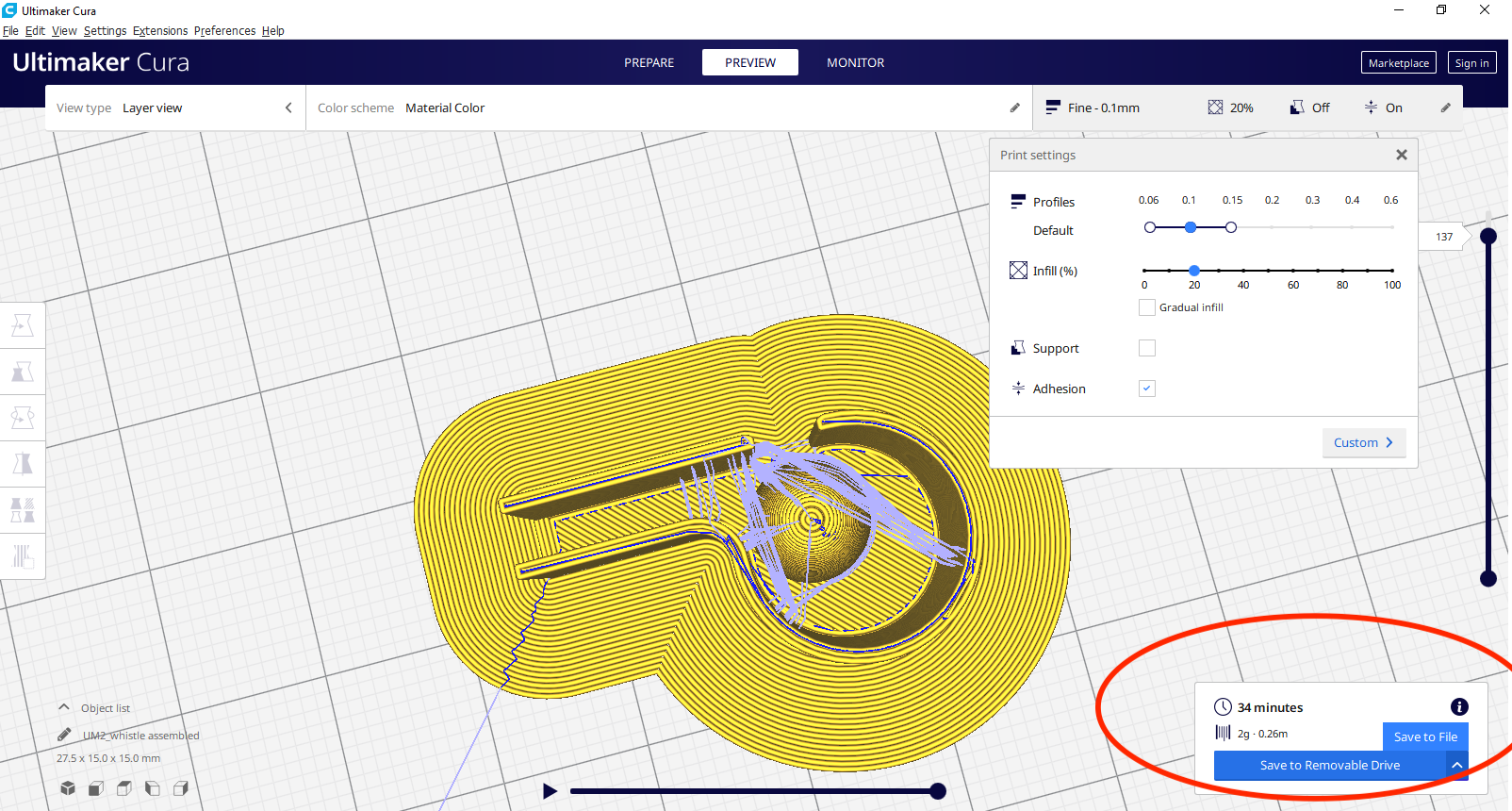Click the Infill icon in Print settings panel
Screen dimensions: 1512x811
tap(1018, 271)
